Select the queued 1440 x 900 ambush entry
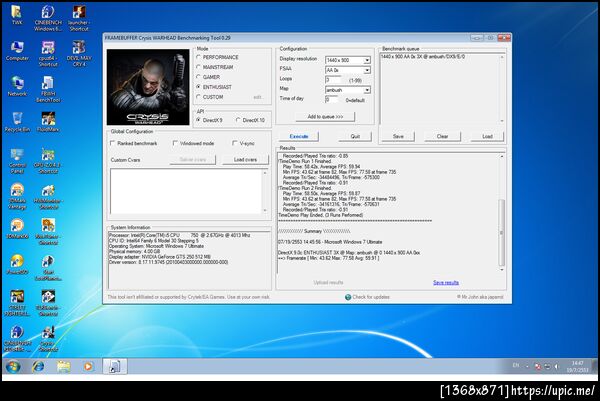Viewport: 600px width, 401px height. (423, 57)
